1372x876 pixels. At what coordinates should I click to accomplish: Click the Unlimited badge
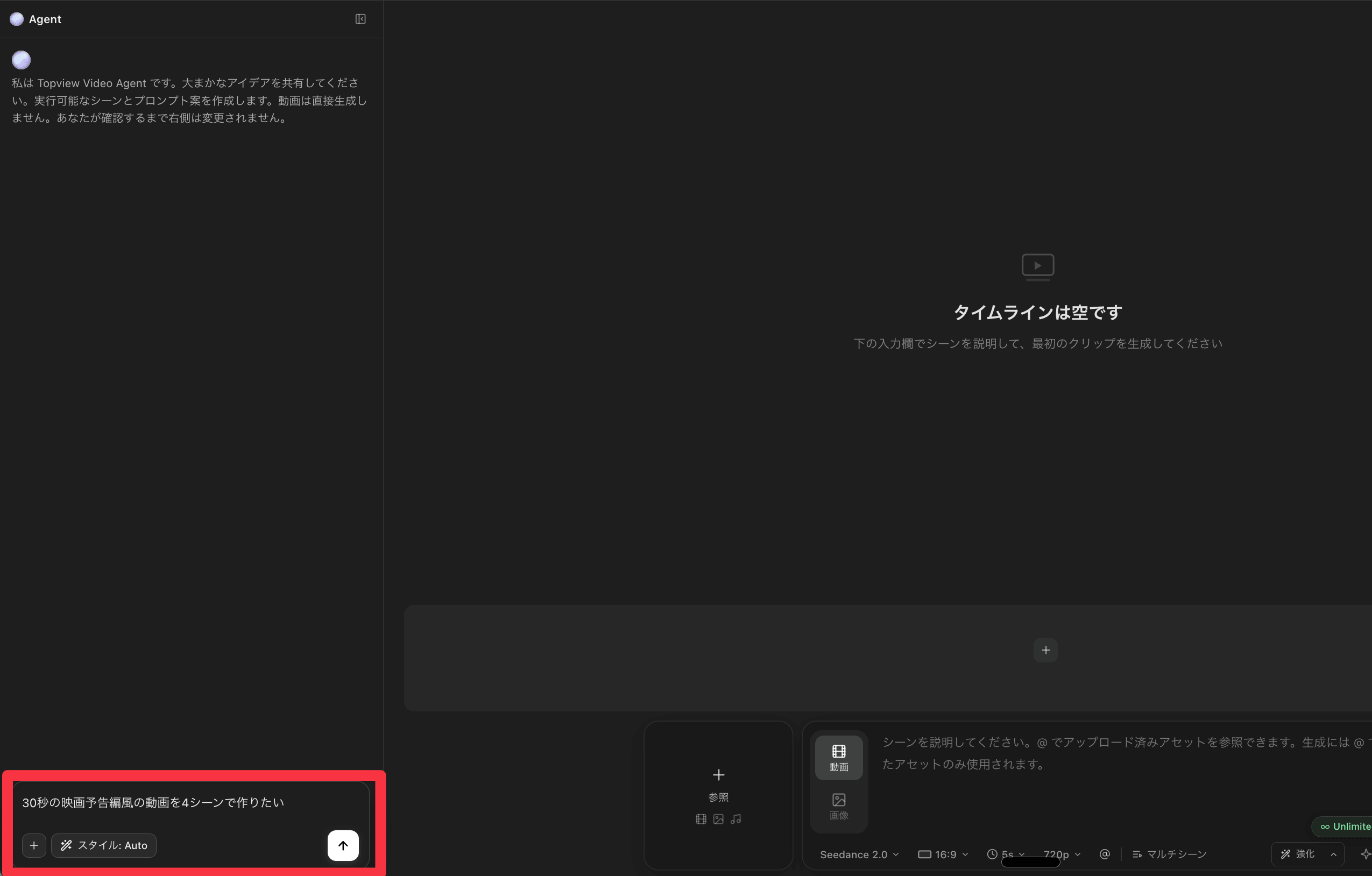(x=1345, y=826)
